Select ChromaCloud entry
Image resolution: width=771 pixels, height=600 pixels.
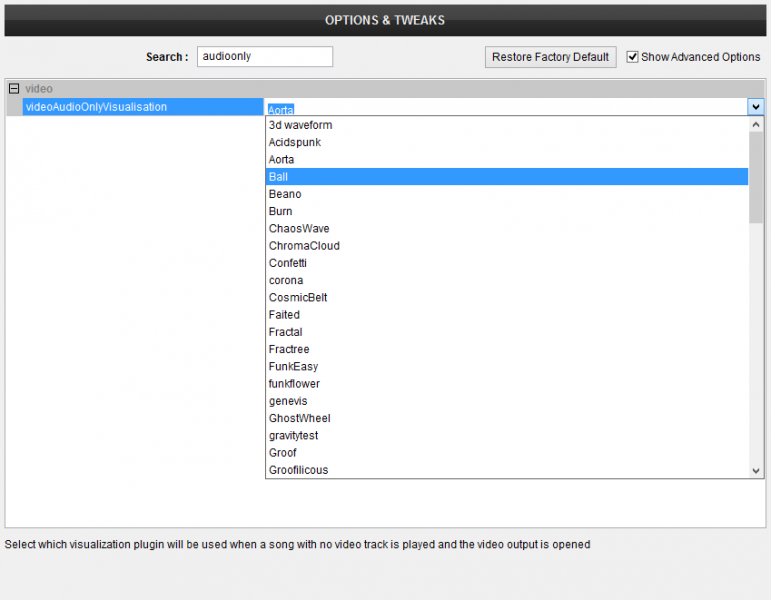(x=507, y=245)
